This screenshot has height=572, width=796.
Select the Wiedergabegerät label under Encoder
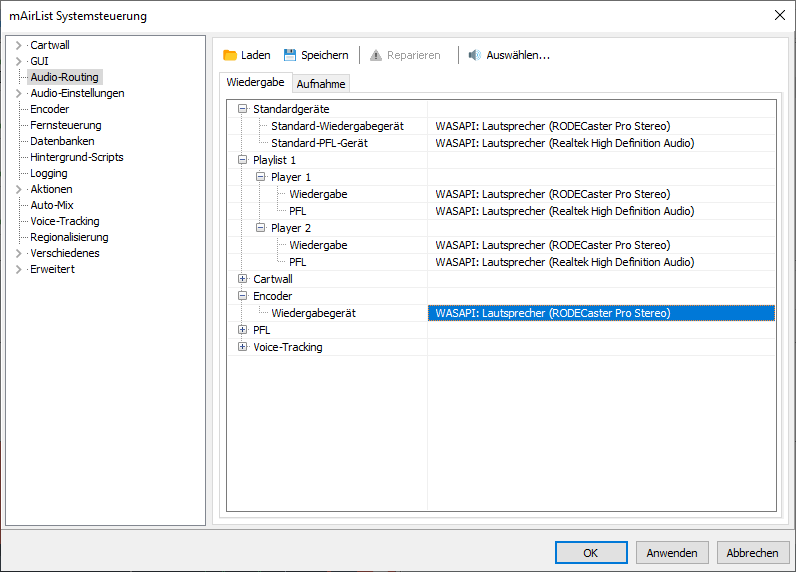[x=313, y=313]
